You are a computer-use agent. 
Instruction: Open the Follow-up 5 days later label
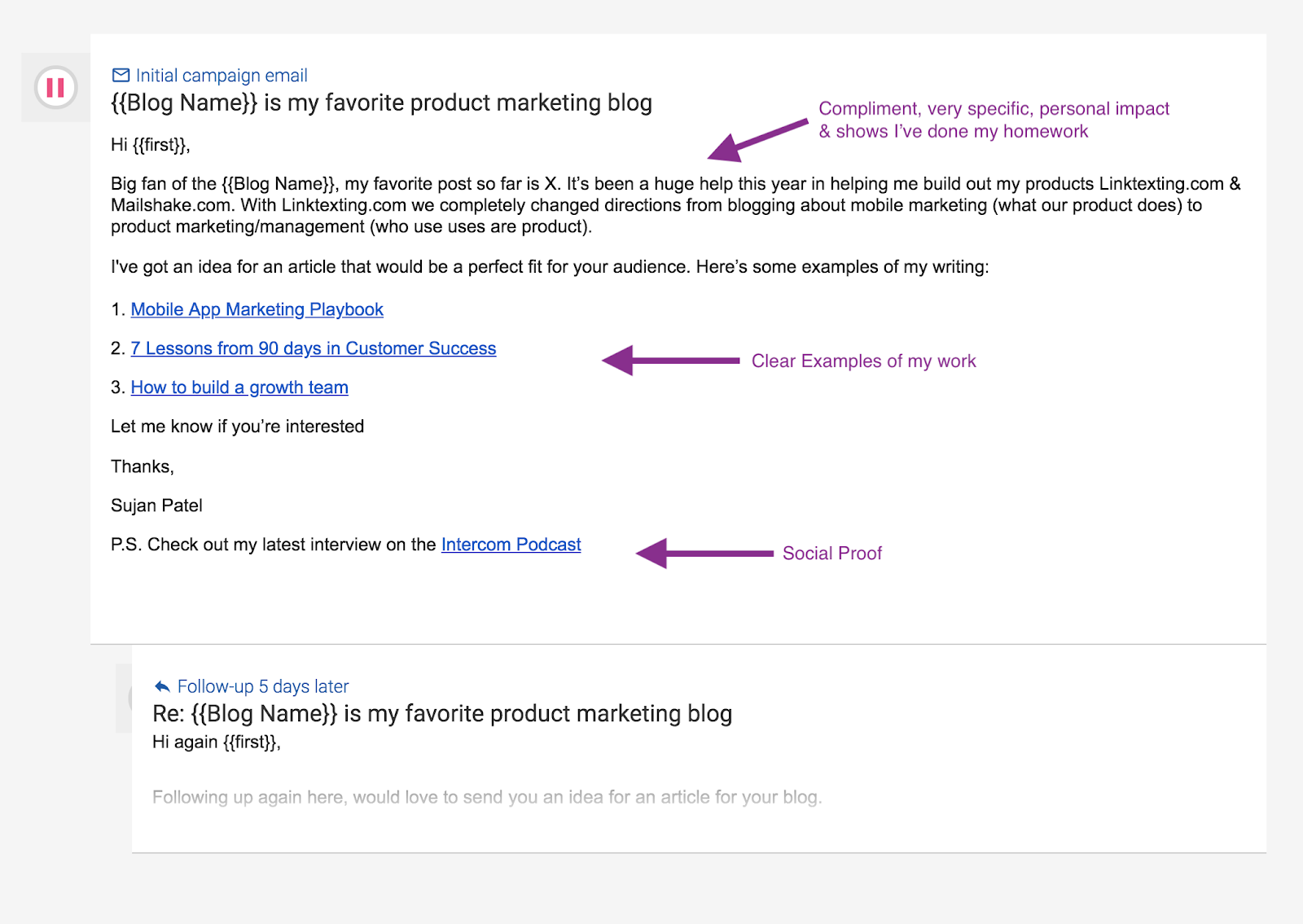(263, 686)
